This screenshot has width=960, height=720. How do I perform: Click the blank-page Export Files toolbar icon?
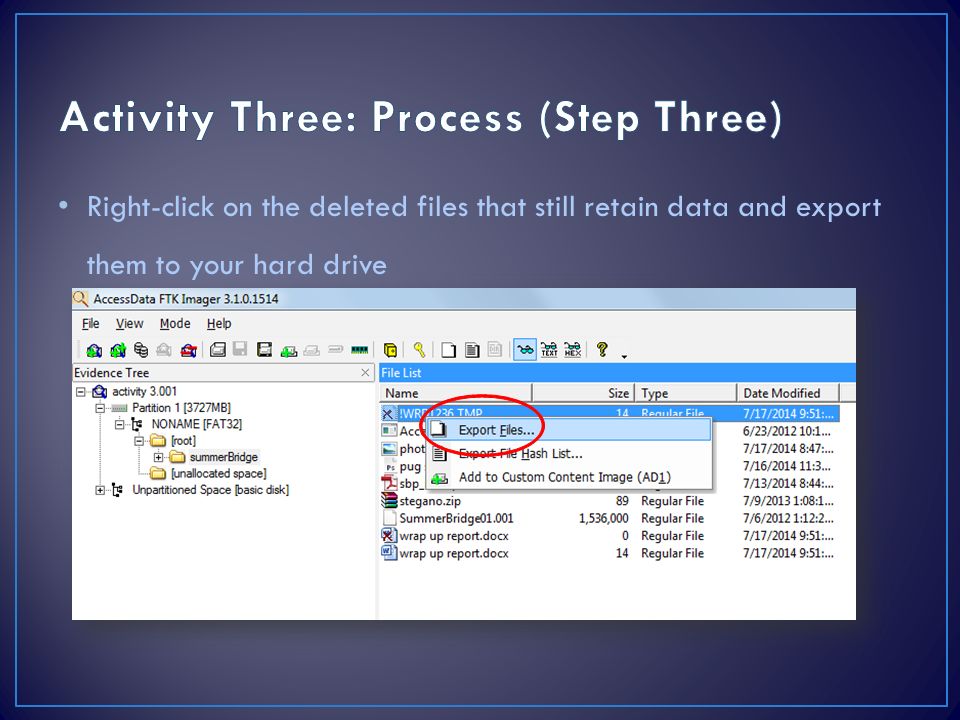tap(449, 350)
